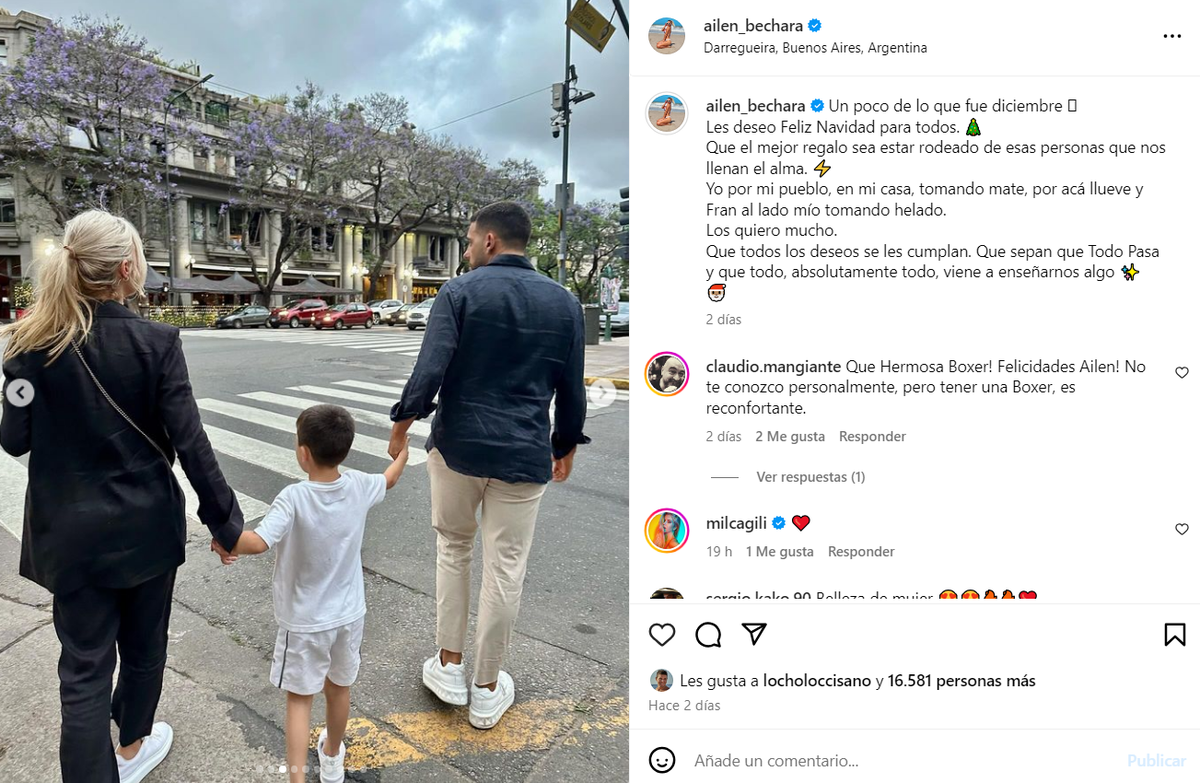This screenshot has width=1200, height=783.
Task: Open the emoji picker smiley icon
Action: [662, 760]
